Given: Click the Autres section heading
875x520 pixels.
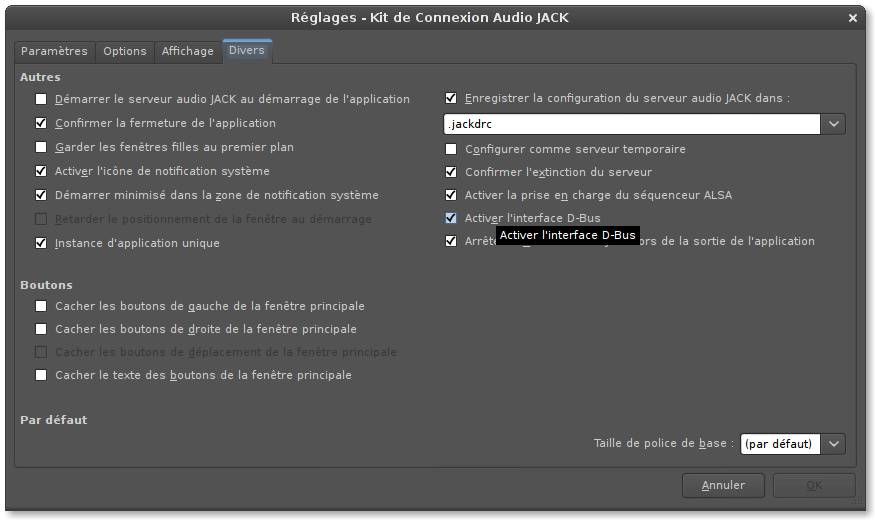Looking at the screenshot, I should click(40, 77).
